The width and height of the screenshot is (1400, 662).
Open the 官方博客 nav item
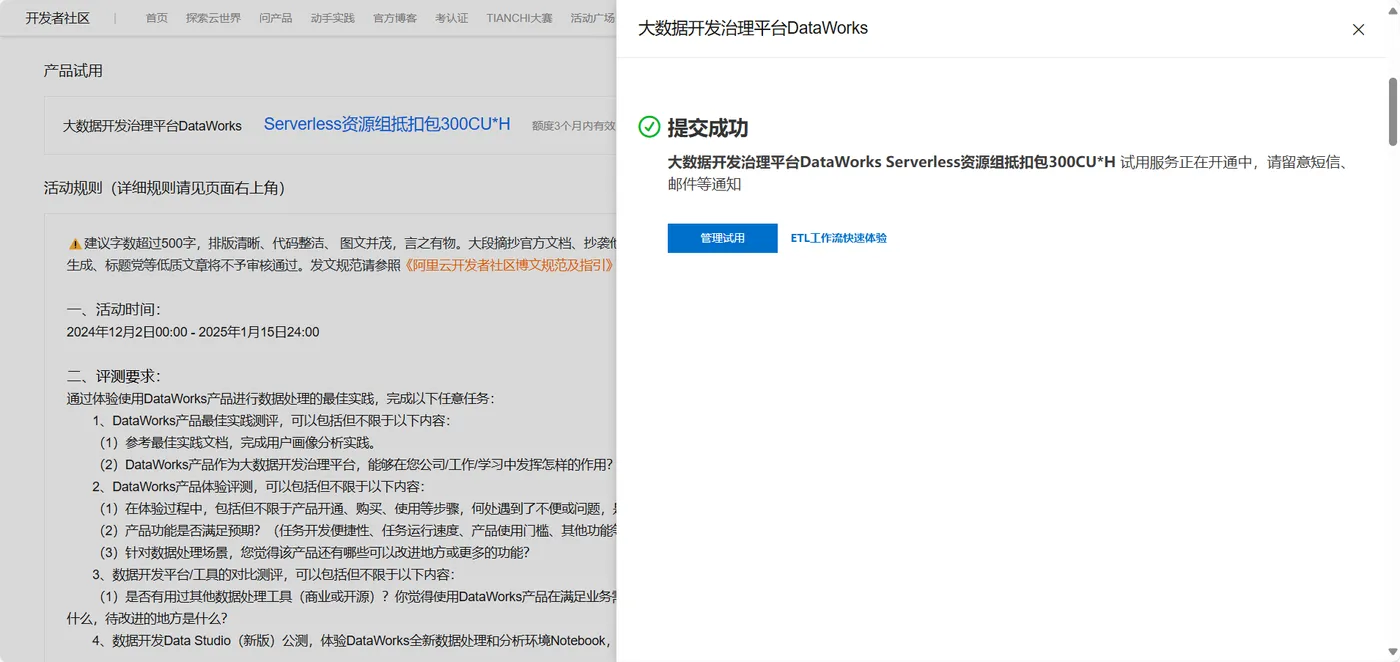click(395, 18)
